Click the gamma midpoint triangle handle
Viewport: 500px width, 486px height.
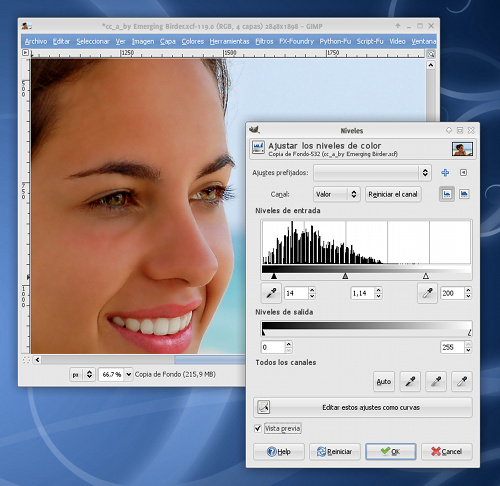click(x=345, y=276)
